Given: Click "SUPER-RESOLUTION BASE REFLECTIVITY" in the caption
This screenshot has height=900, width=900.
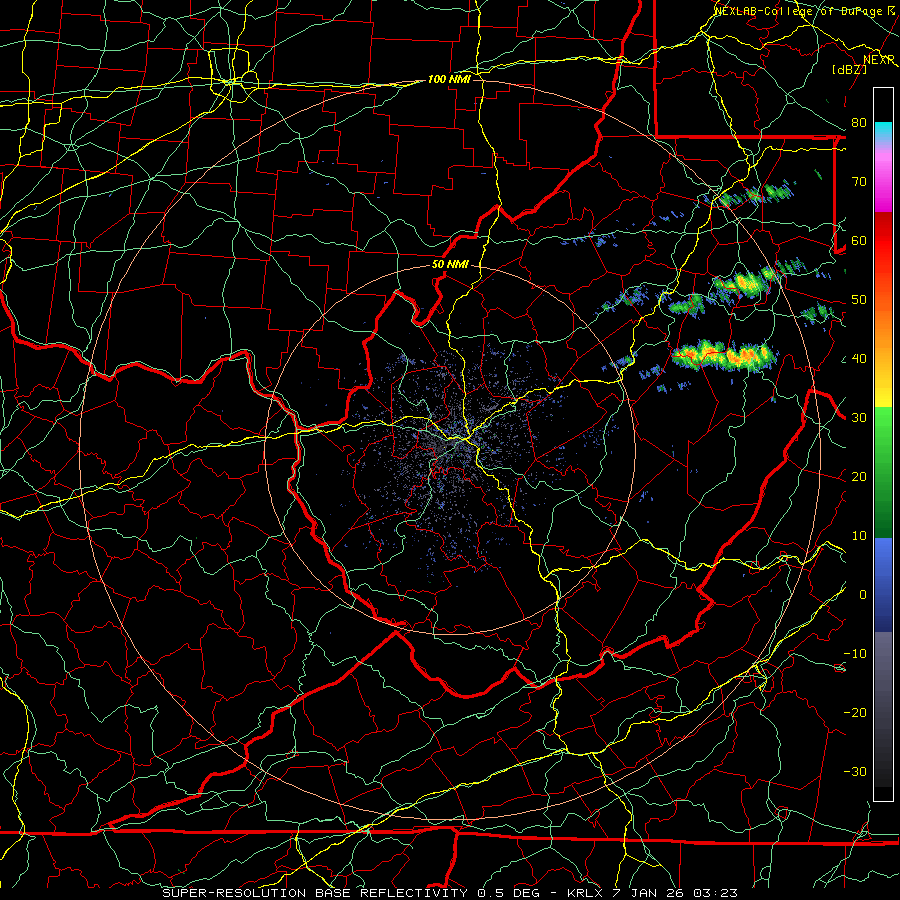Looking at the screenshot, I should click(315, 893).
